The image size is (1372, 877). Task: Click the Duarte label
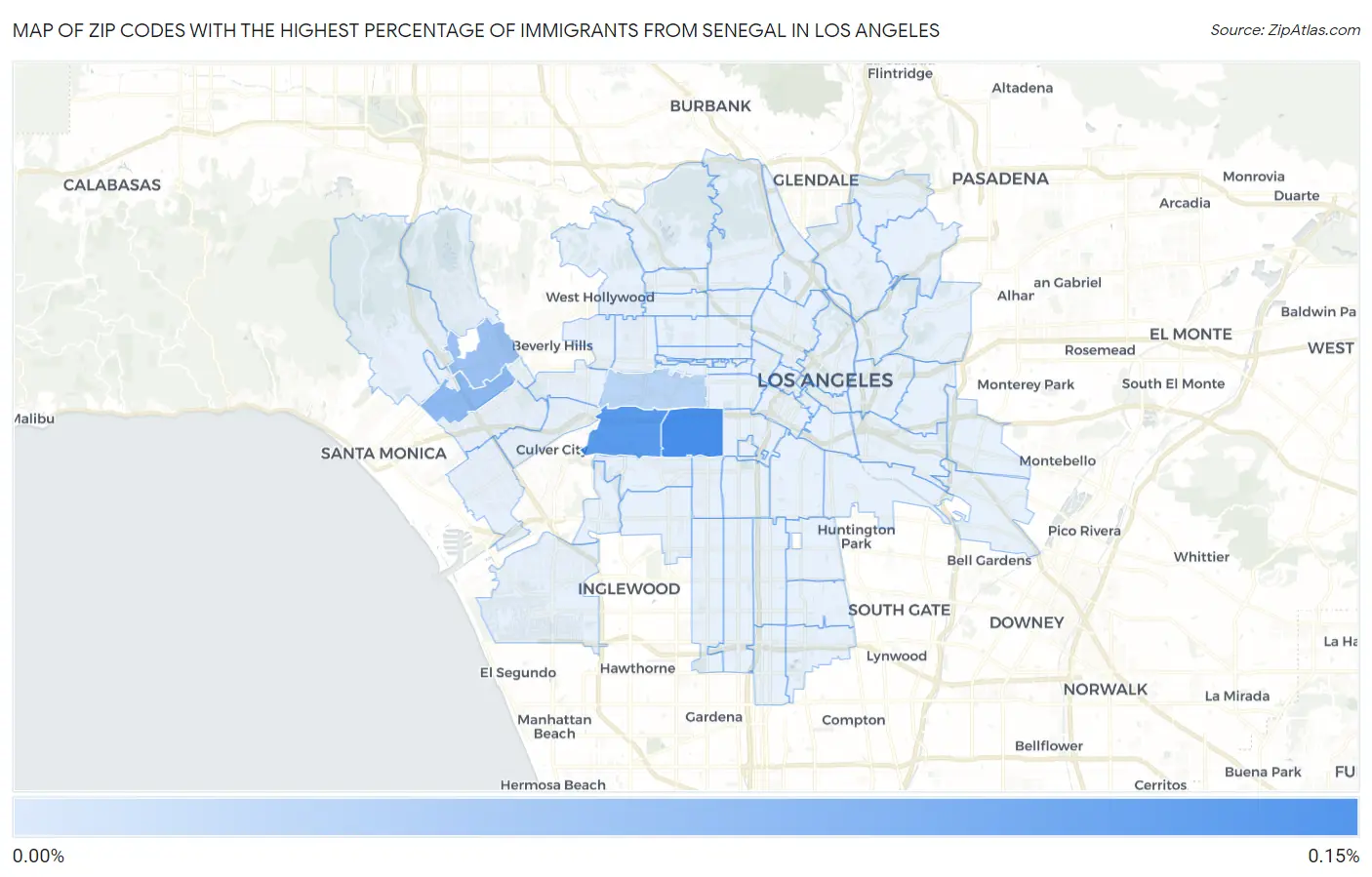tap(1297, 196)
